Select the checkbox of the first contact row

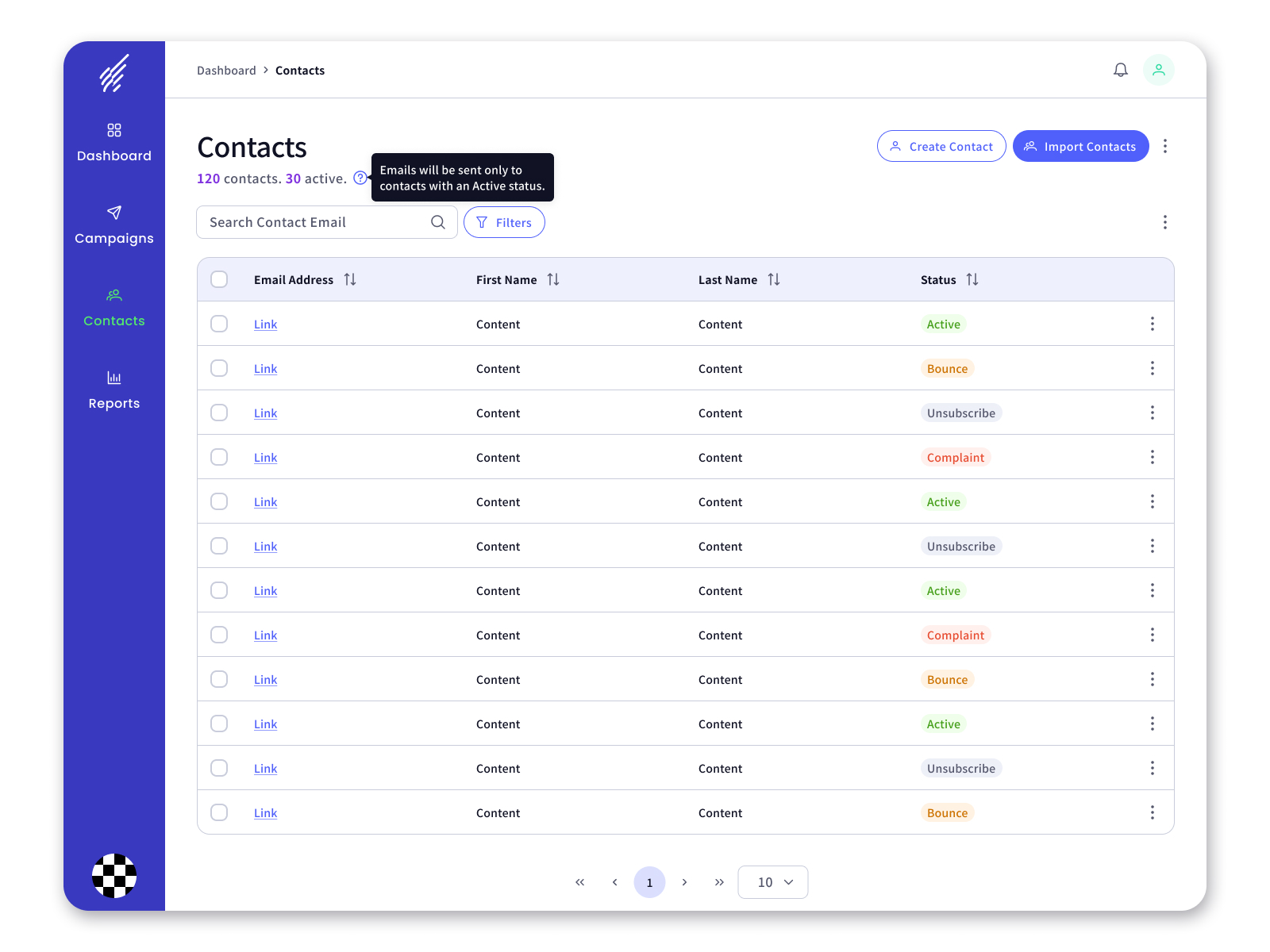pos(219,324)
